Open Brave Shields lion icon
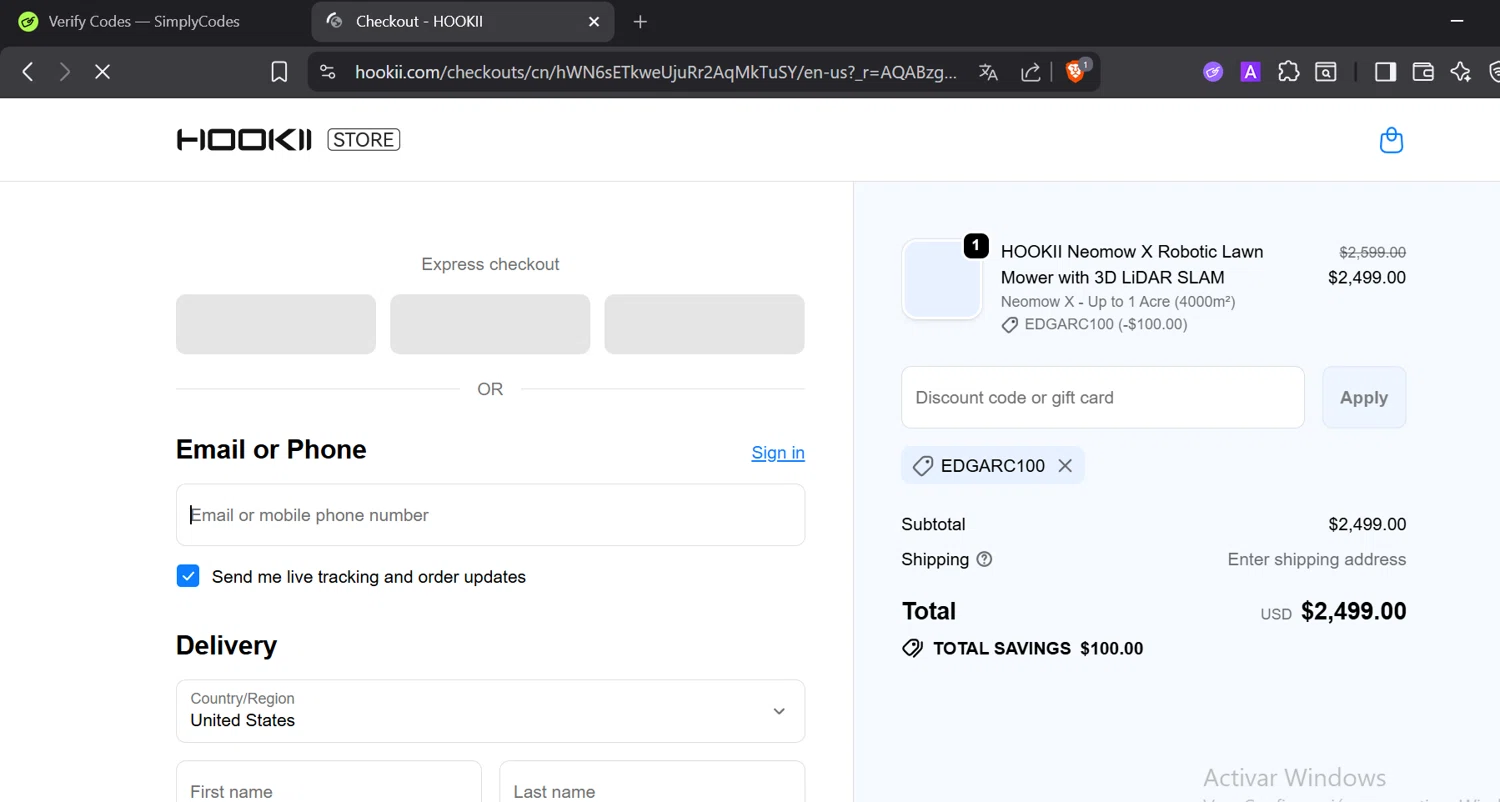1500x802 pixels. pos(1076,72)
